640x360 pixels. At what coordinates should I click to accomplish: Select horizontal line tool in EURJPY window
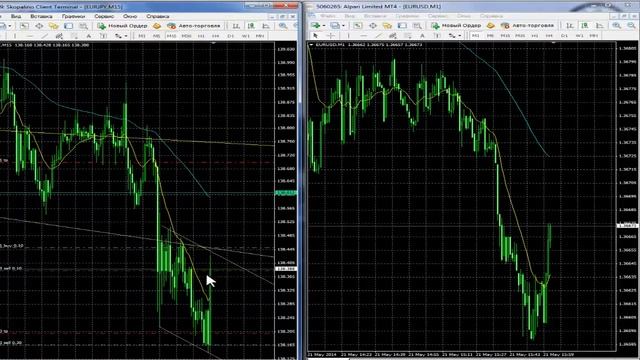pyautogui.click(x=29, y=36)
